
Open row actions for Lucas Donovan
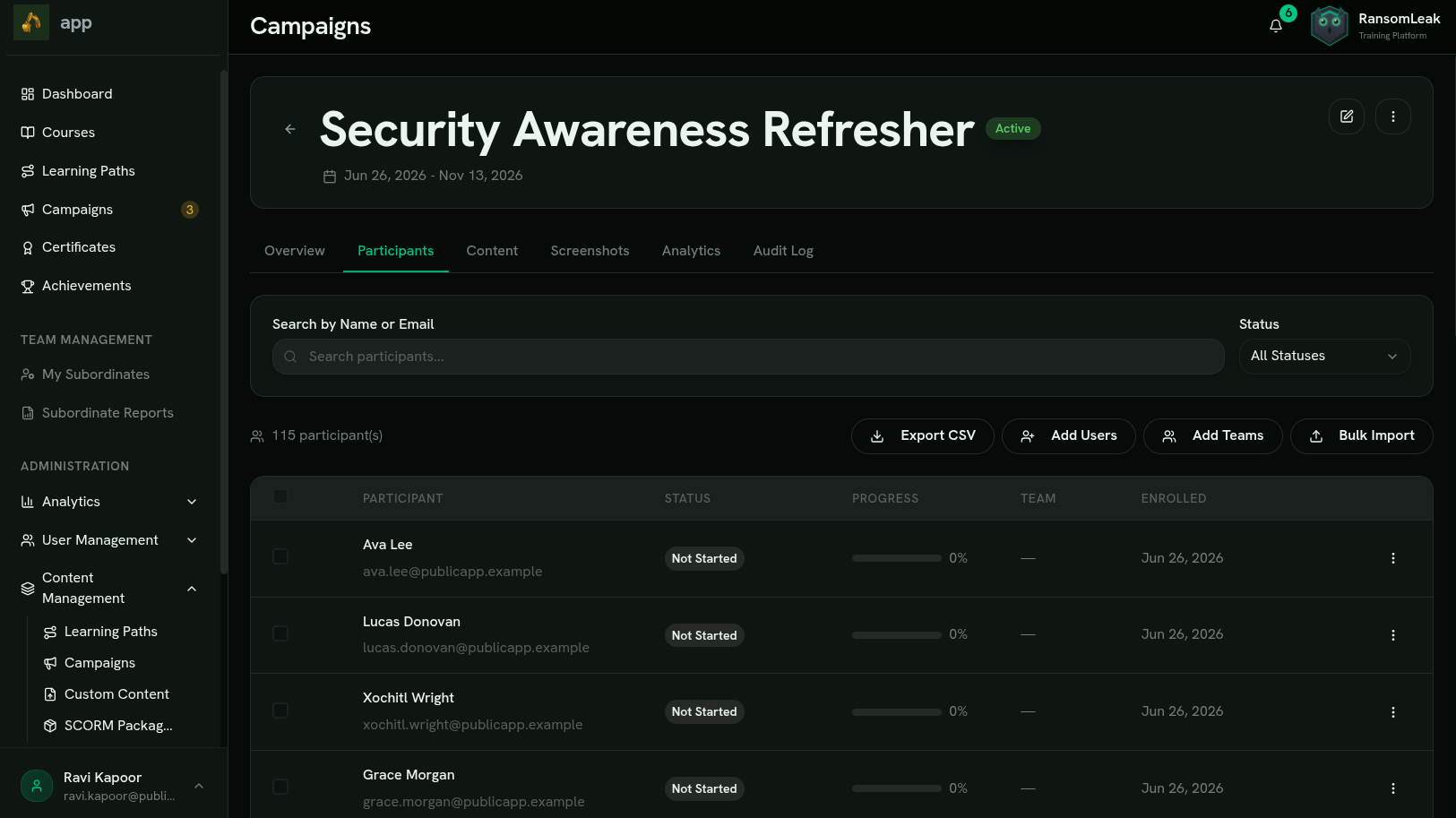tap(1393, 635)
